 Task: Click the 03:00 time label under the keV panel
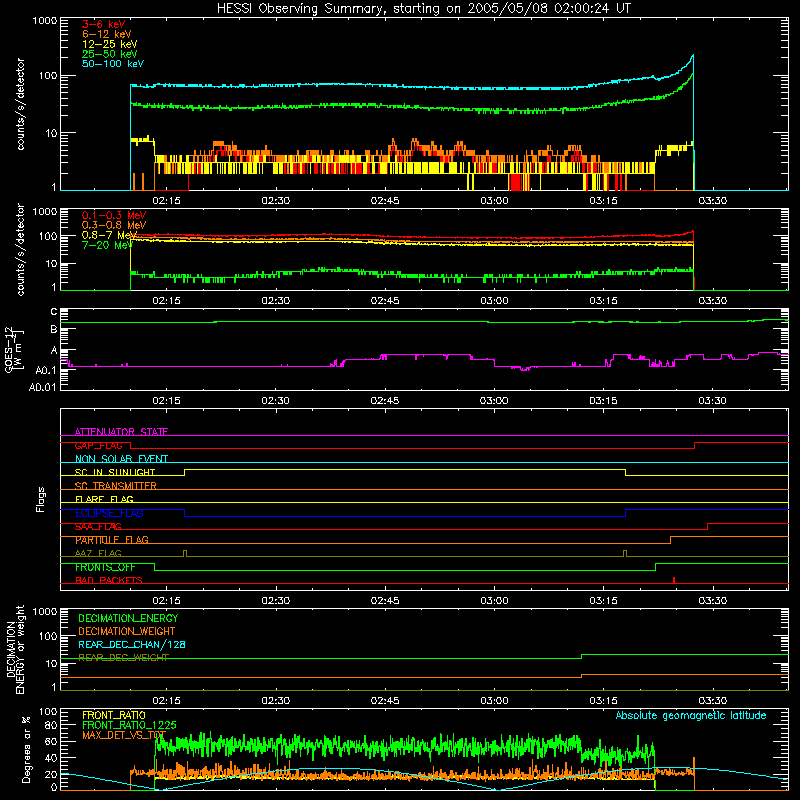[x=494, y=201]
